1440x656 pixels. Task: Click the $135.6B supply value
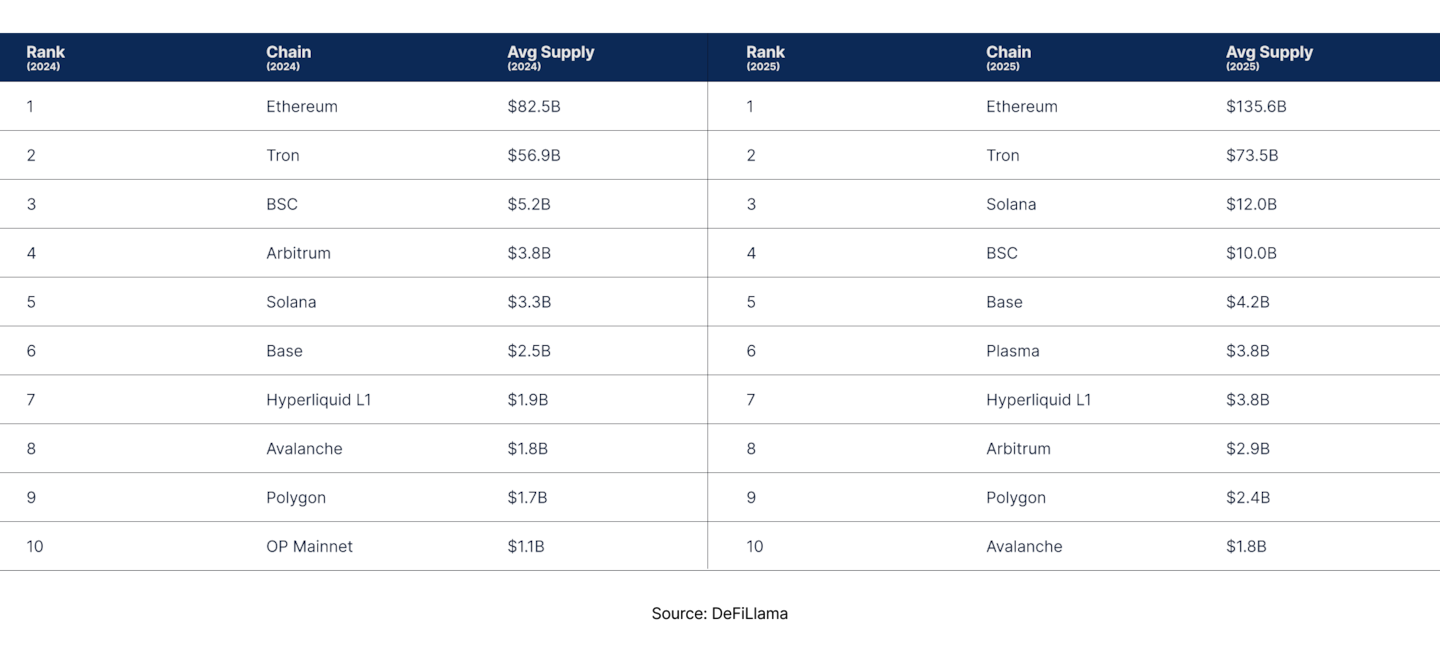[1256, 107]
